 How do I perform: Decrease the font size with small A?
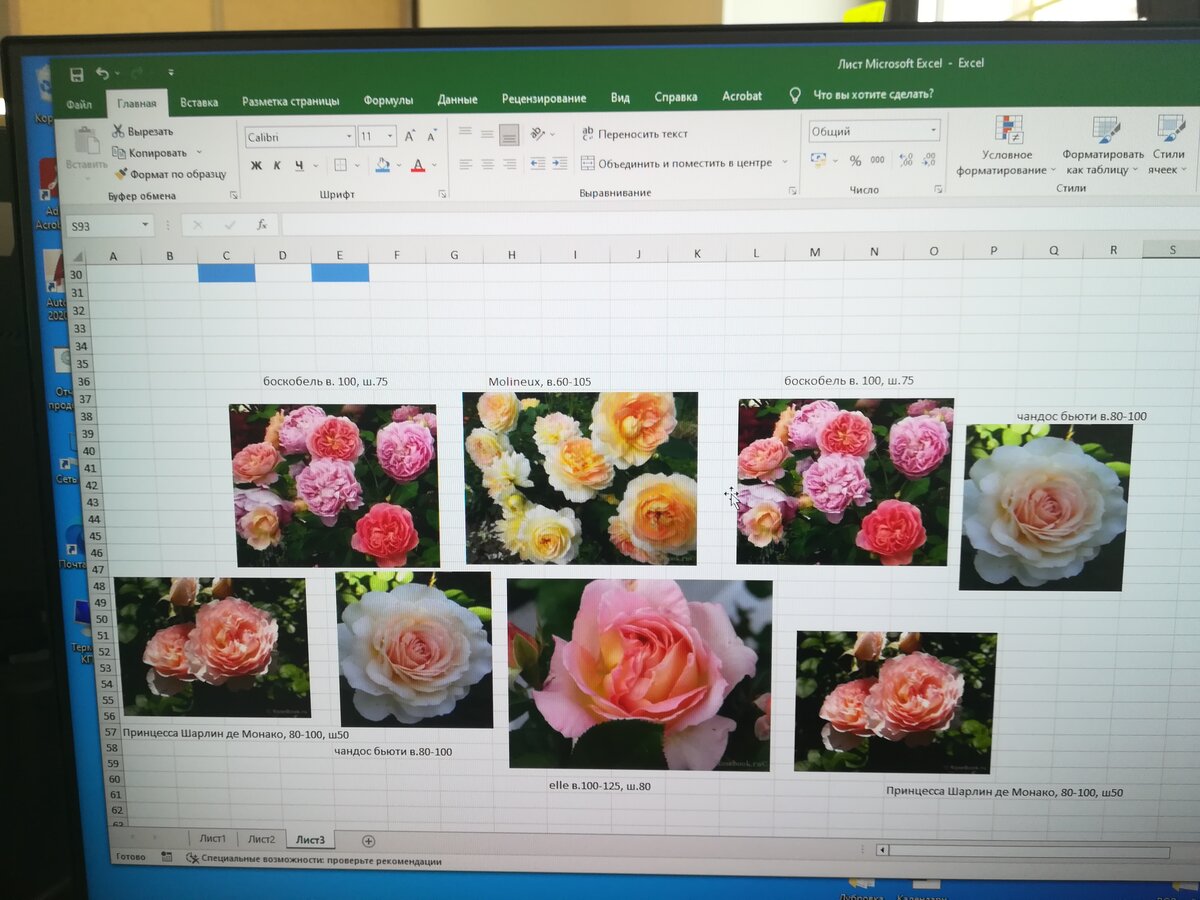tap(432, 136)
